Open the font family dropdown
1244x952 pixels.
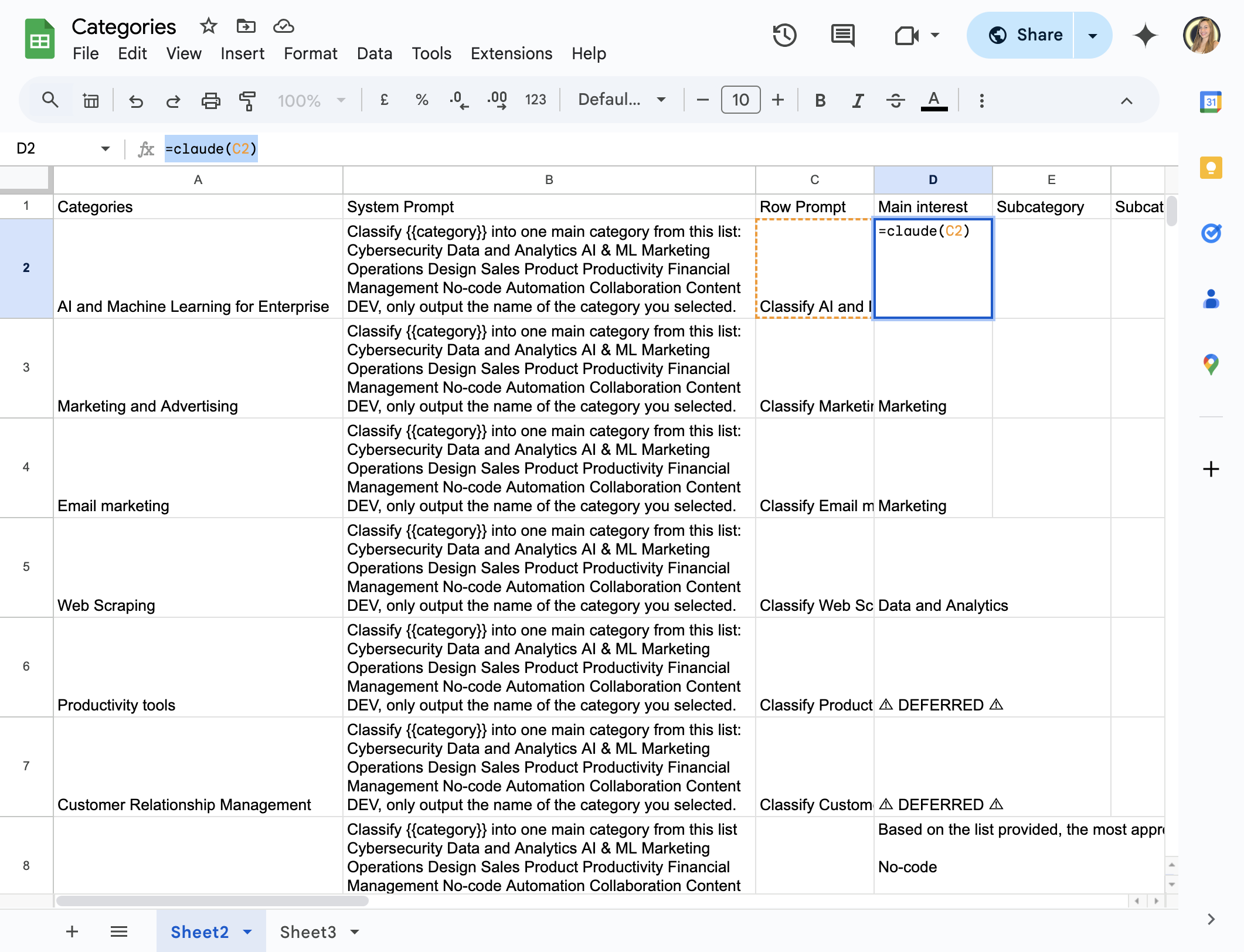[x=622, y=100]
